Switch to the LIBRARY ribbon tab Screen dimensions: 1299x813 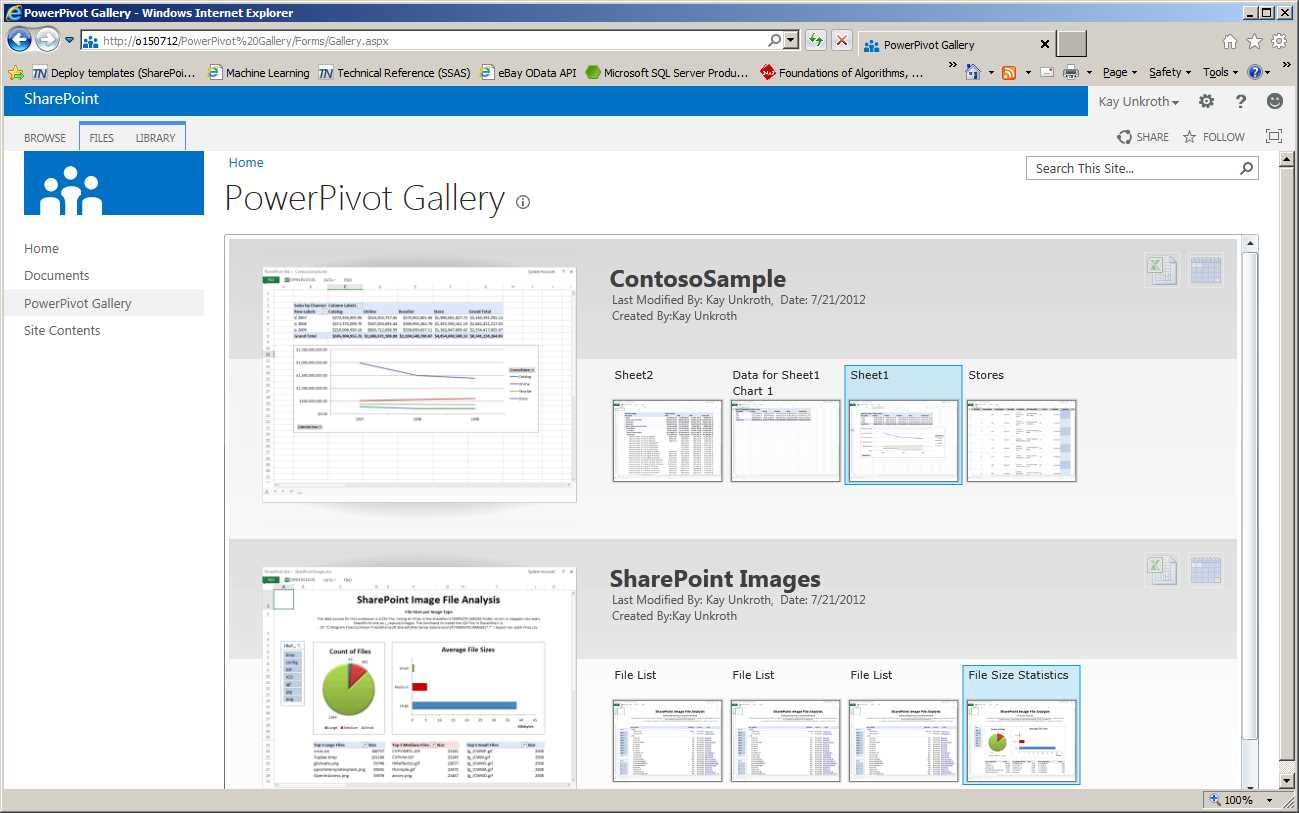pos(154,137)
